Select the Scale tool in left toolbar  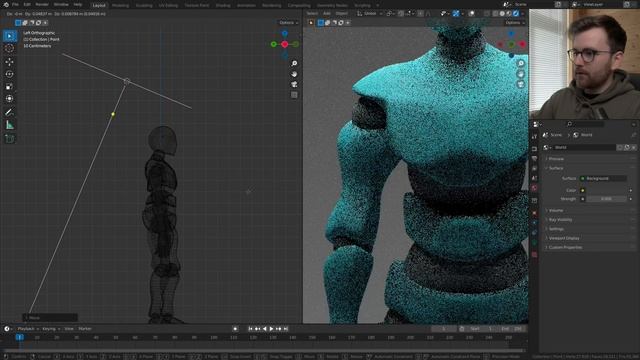tap(9, 87)
